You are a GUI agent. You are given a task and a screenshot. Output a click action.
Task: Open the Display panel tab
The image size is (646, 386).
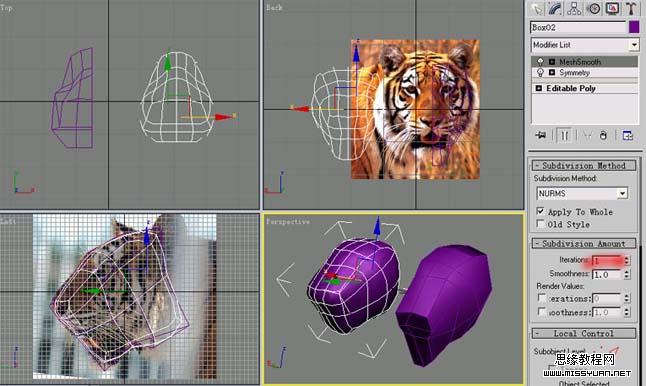(612, 8)
